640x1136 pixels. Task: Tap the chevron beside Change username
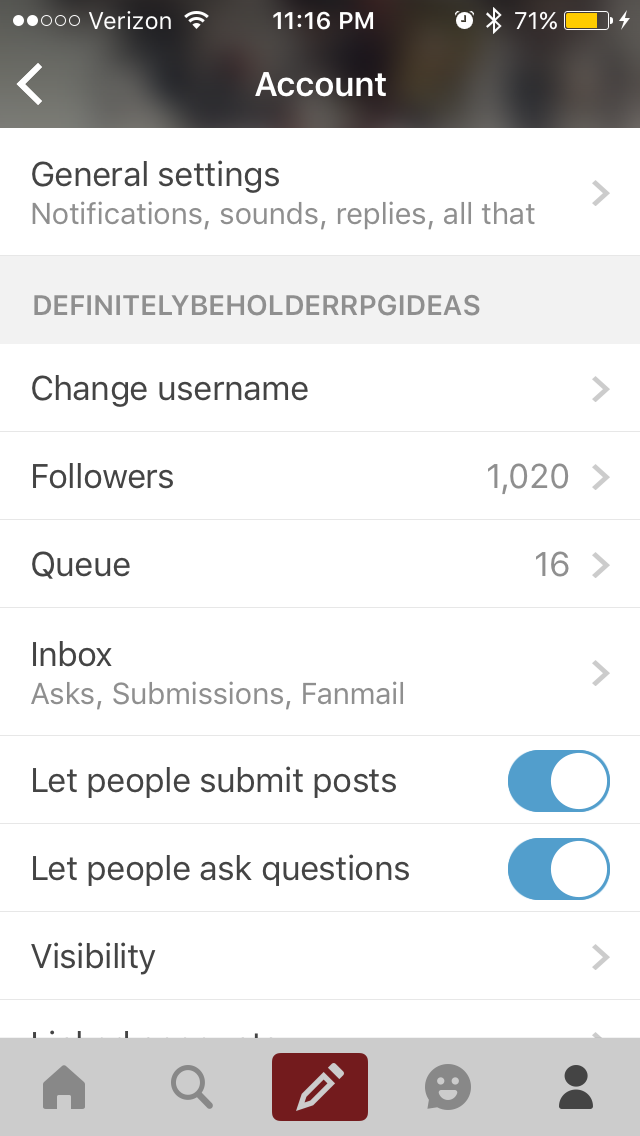600,388
